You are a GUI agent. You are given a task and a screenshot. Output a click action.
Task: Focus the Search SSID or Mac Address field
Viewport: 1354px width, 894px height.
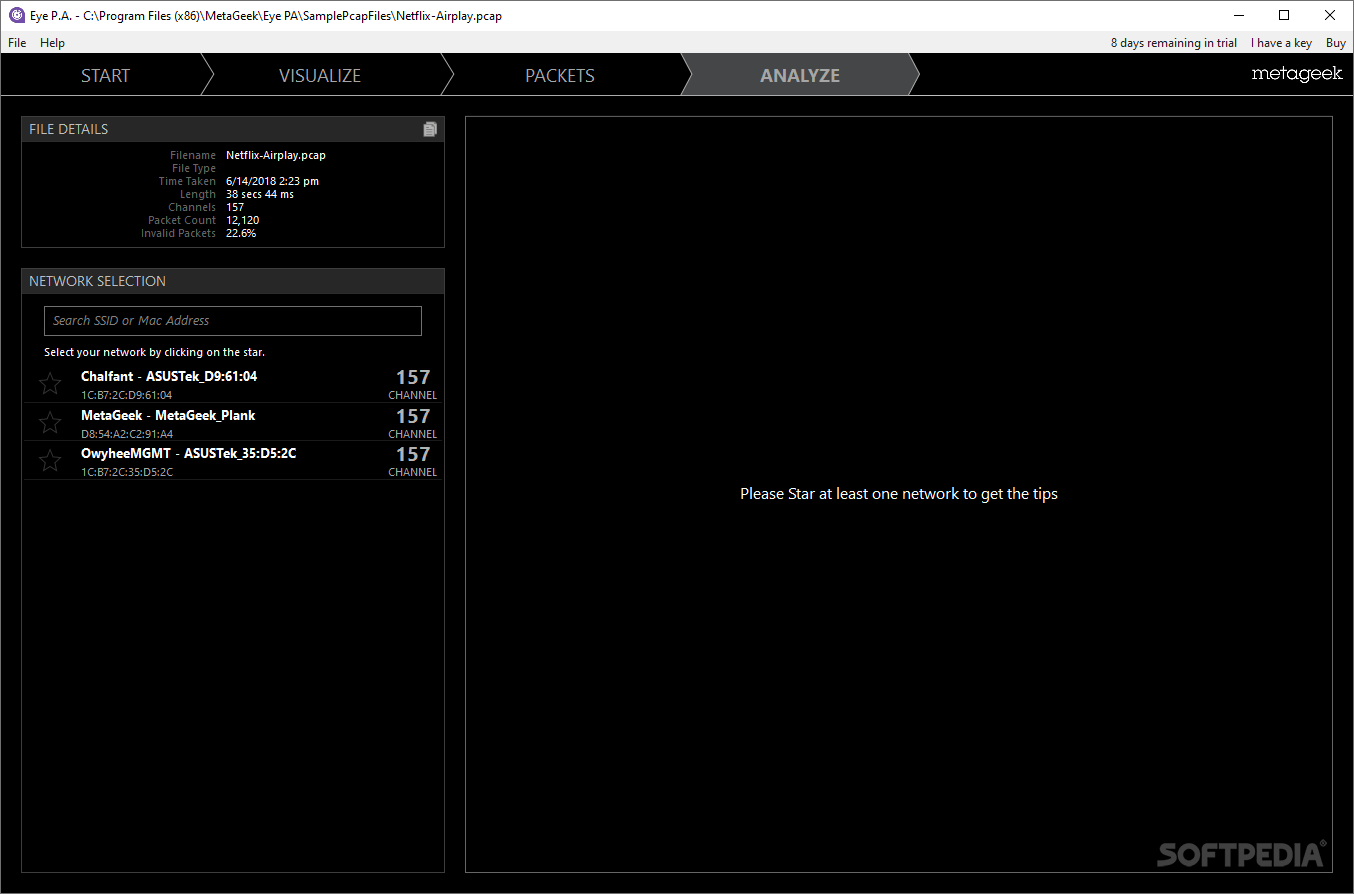(233, 321)
